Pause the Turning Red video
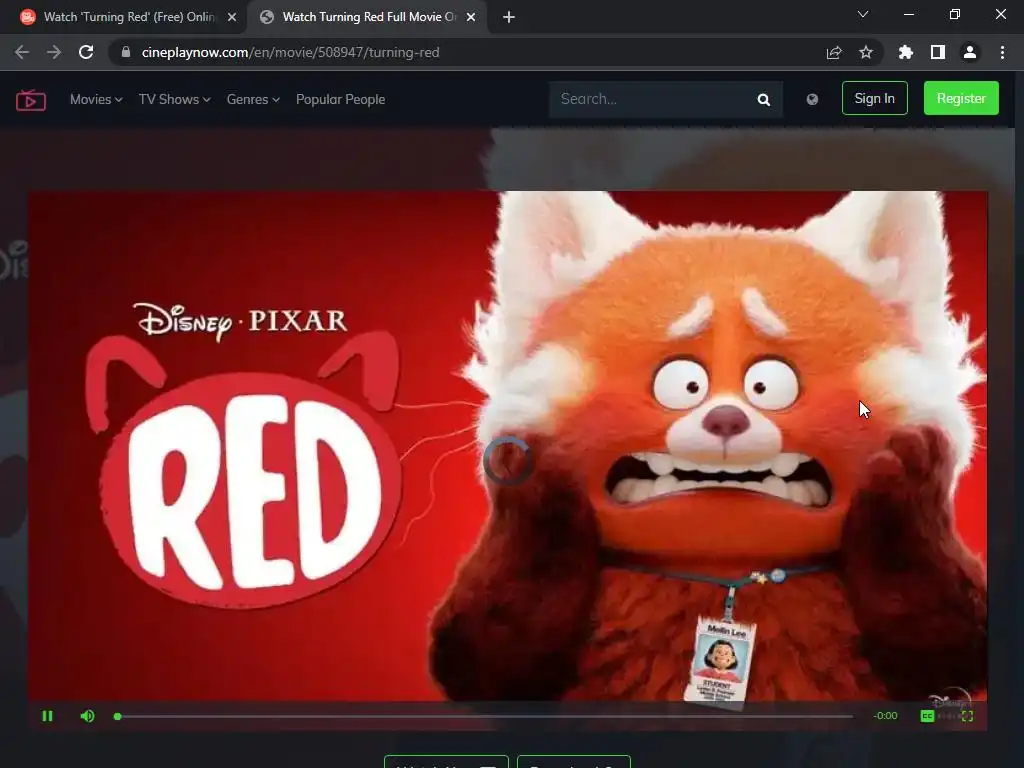This screenshot has width=1024, height=768. (47, 716)
